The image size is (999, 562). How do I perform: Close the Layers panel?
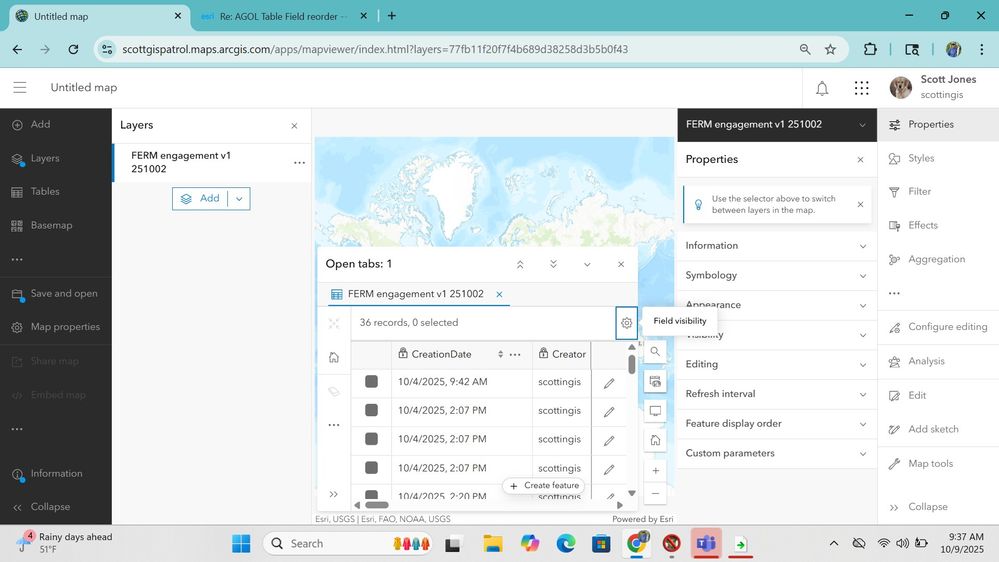point(294,126)
